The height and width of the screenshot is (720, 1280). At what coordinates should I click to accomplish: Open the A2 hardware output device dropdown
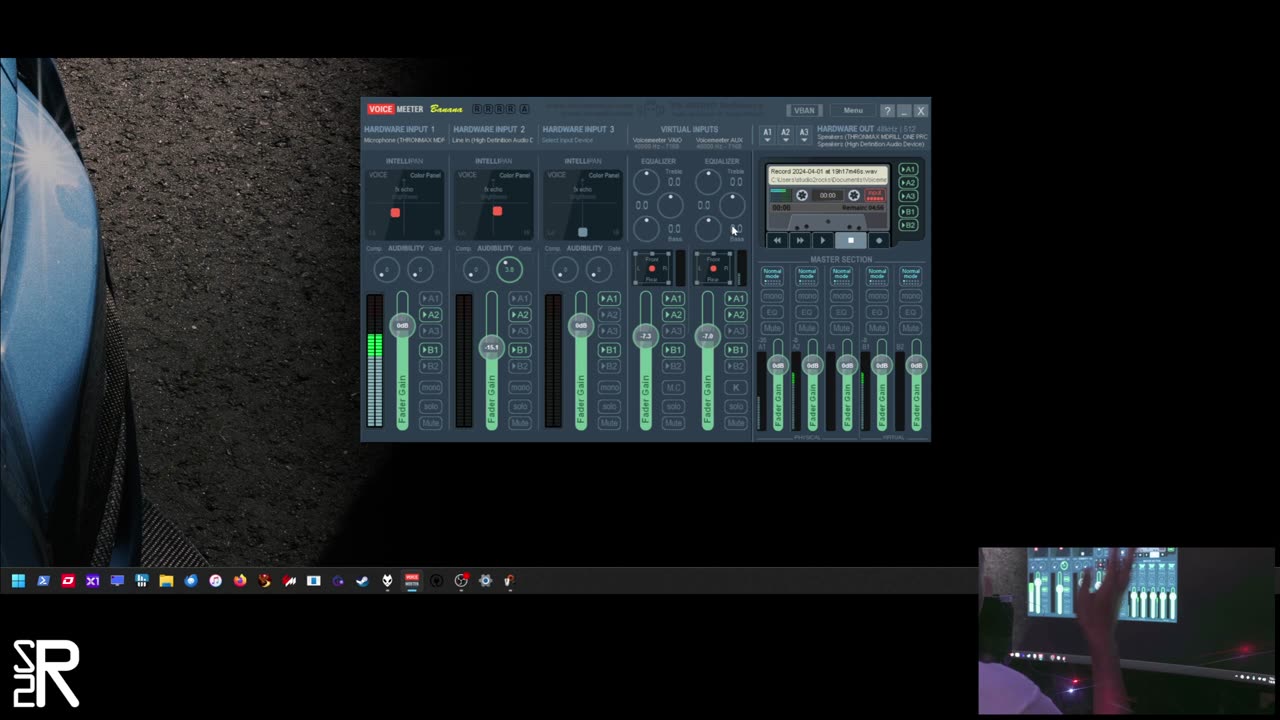(x=785, y=134)
